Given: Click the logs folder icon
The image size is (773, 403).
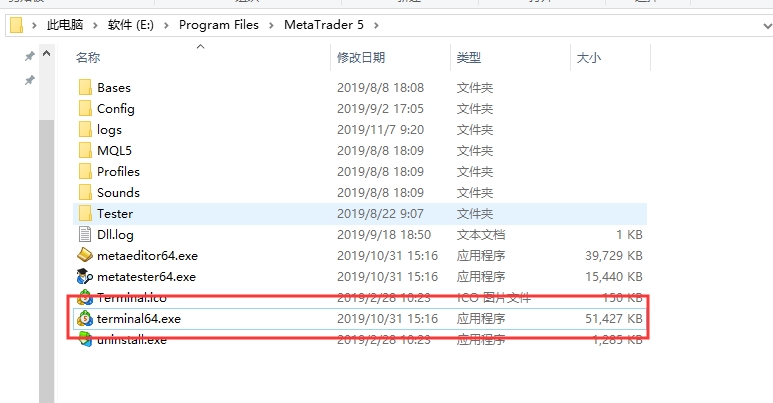Looking at the screenshot, I should [85, 129].
